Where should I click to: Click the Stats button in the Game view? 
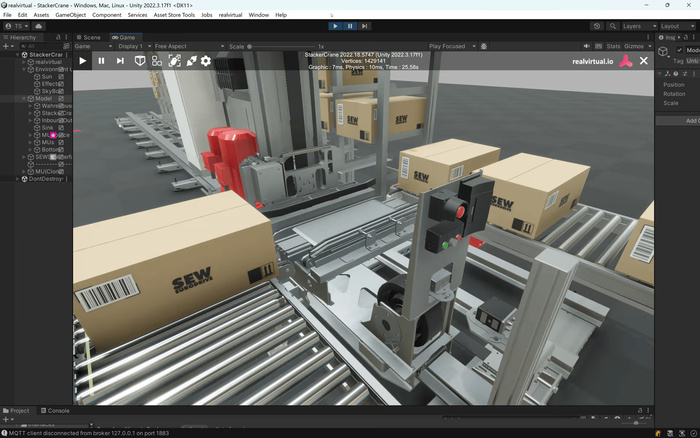(612, 46)
